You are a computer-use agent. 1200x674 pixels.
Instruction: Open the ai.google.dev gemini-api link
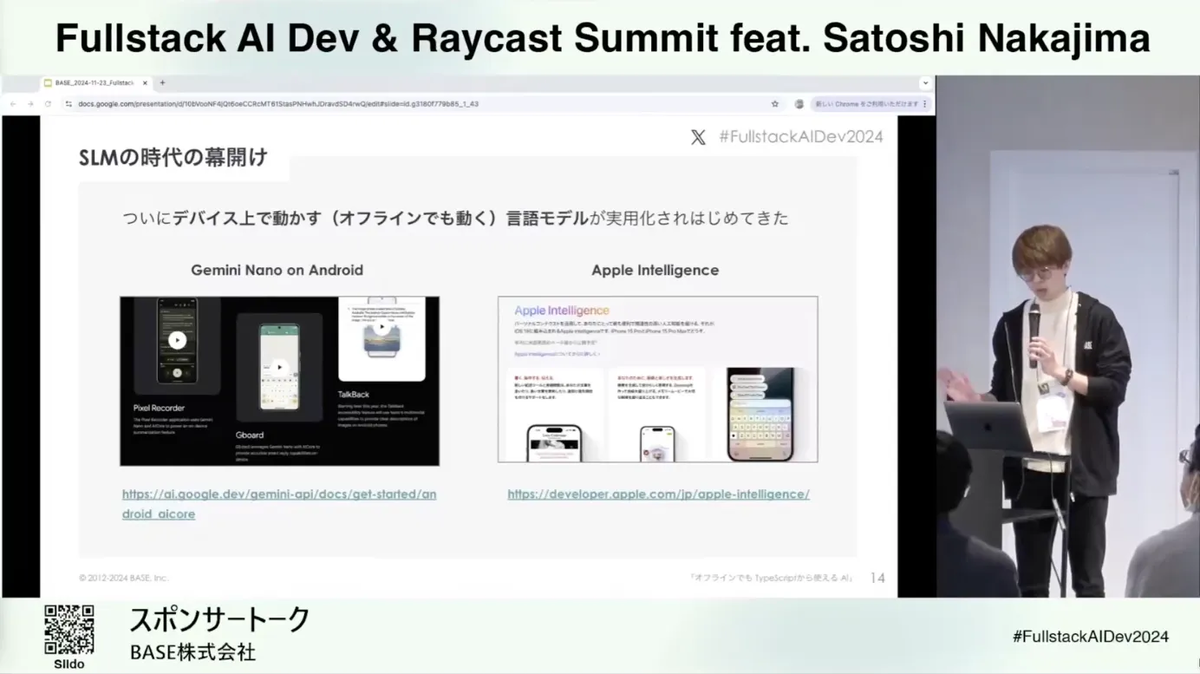279,504
